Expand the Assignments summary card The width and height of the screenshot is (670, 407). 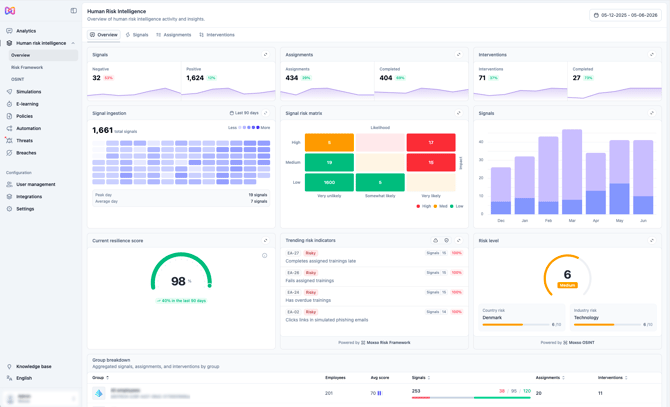tap(458, 55)
